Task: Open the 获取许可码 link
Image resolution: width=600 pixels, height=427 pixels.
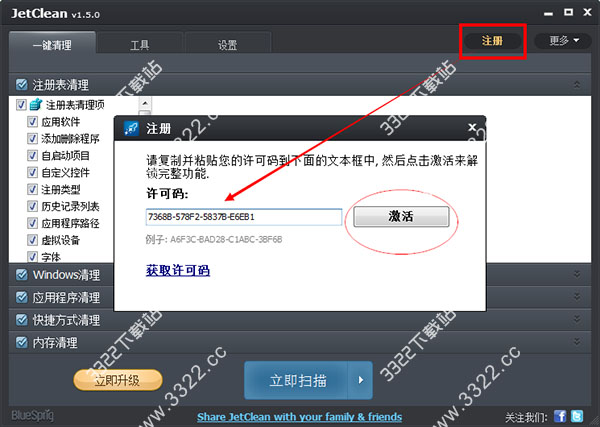Action: (x=178, y=270)
